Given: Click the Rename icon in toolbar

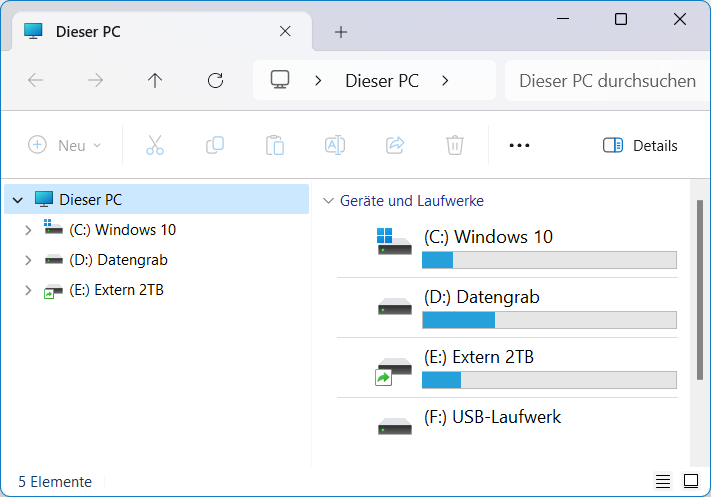Looking at the screenshot, I should (334, 145).
